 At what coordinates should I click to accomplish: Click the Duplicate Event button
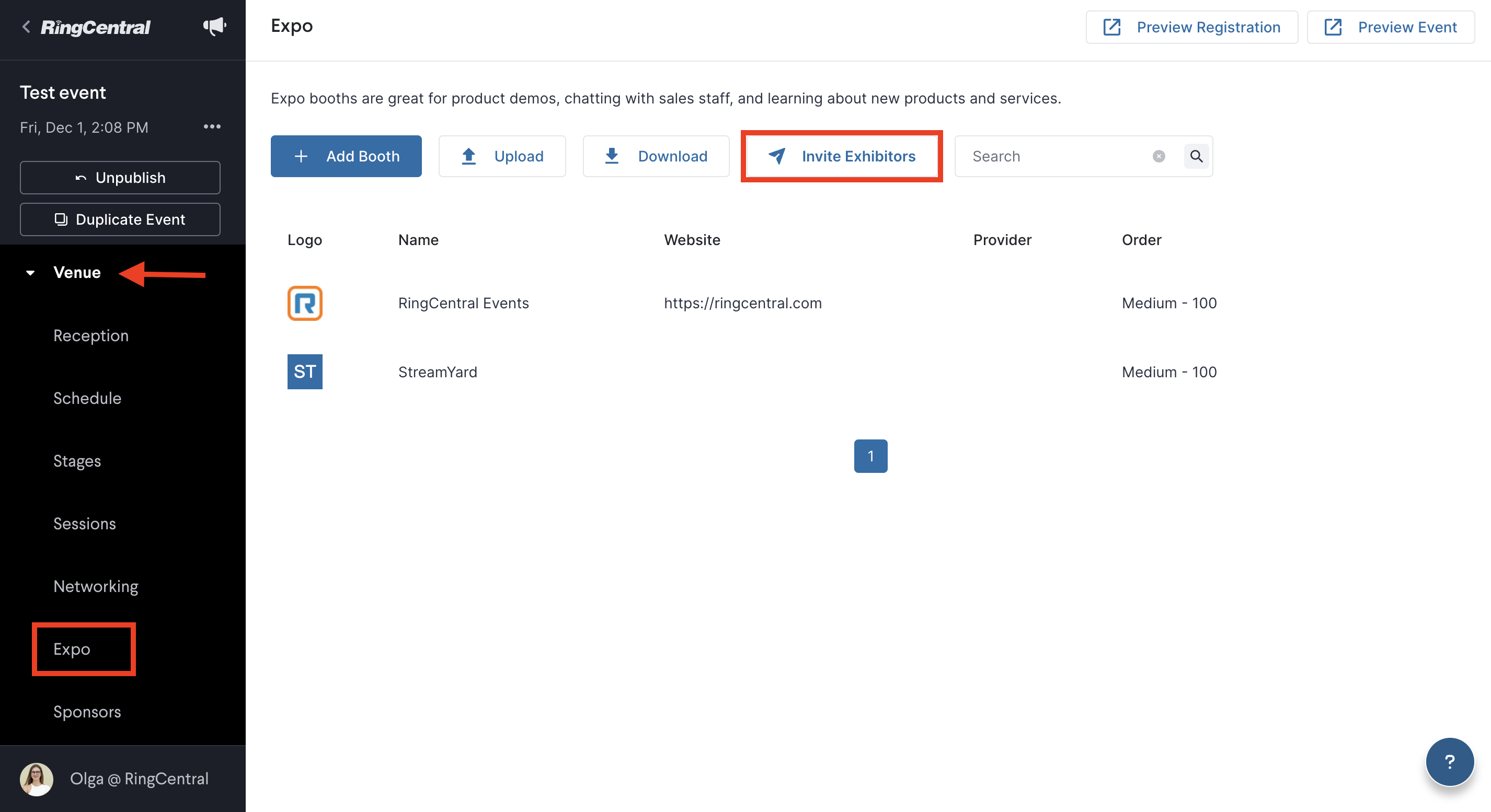(120, 219)
